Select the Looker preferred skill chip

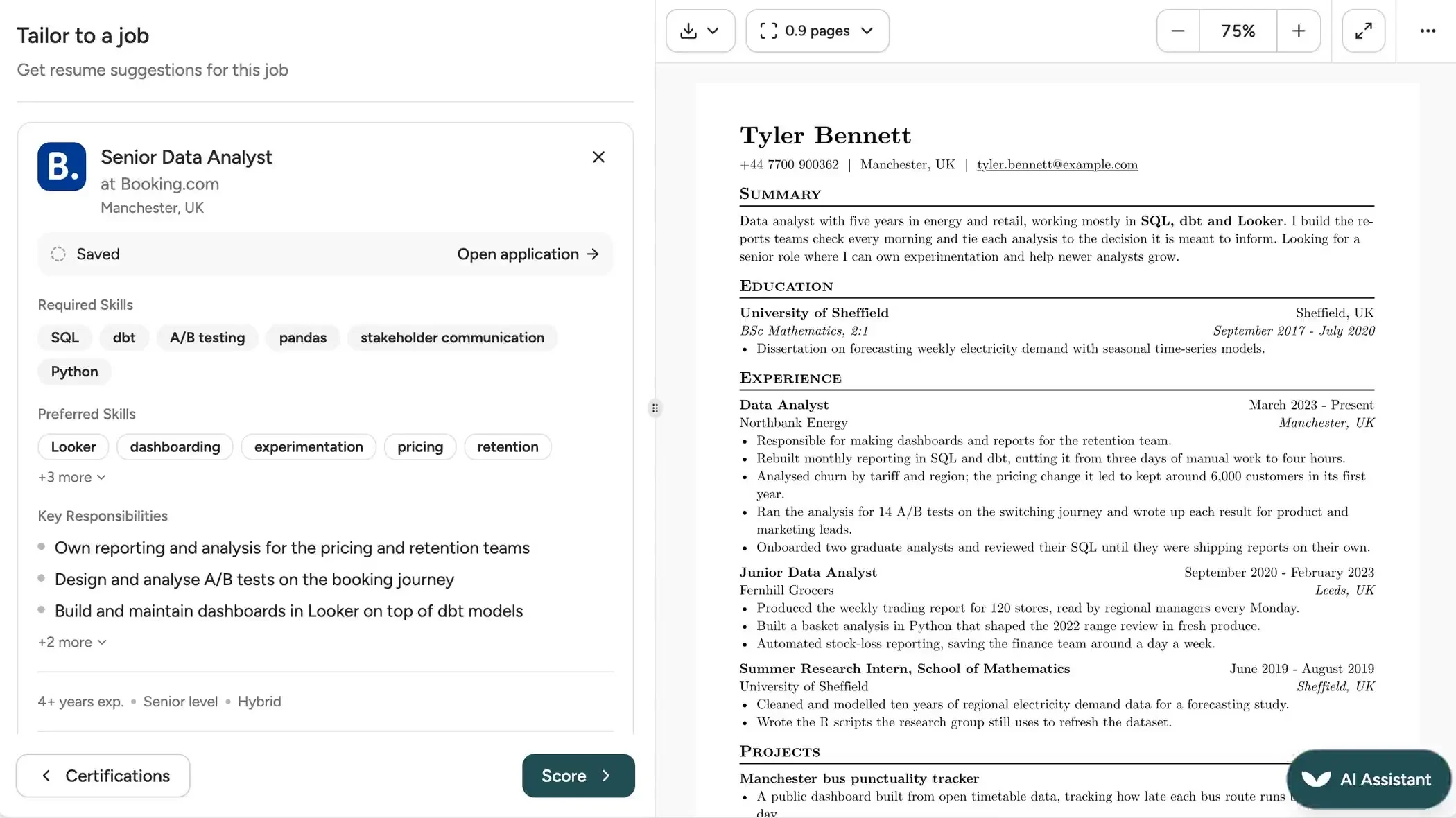pos(73,447)
